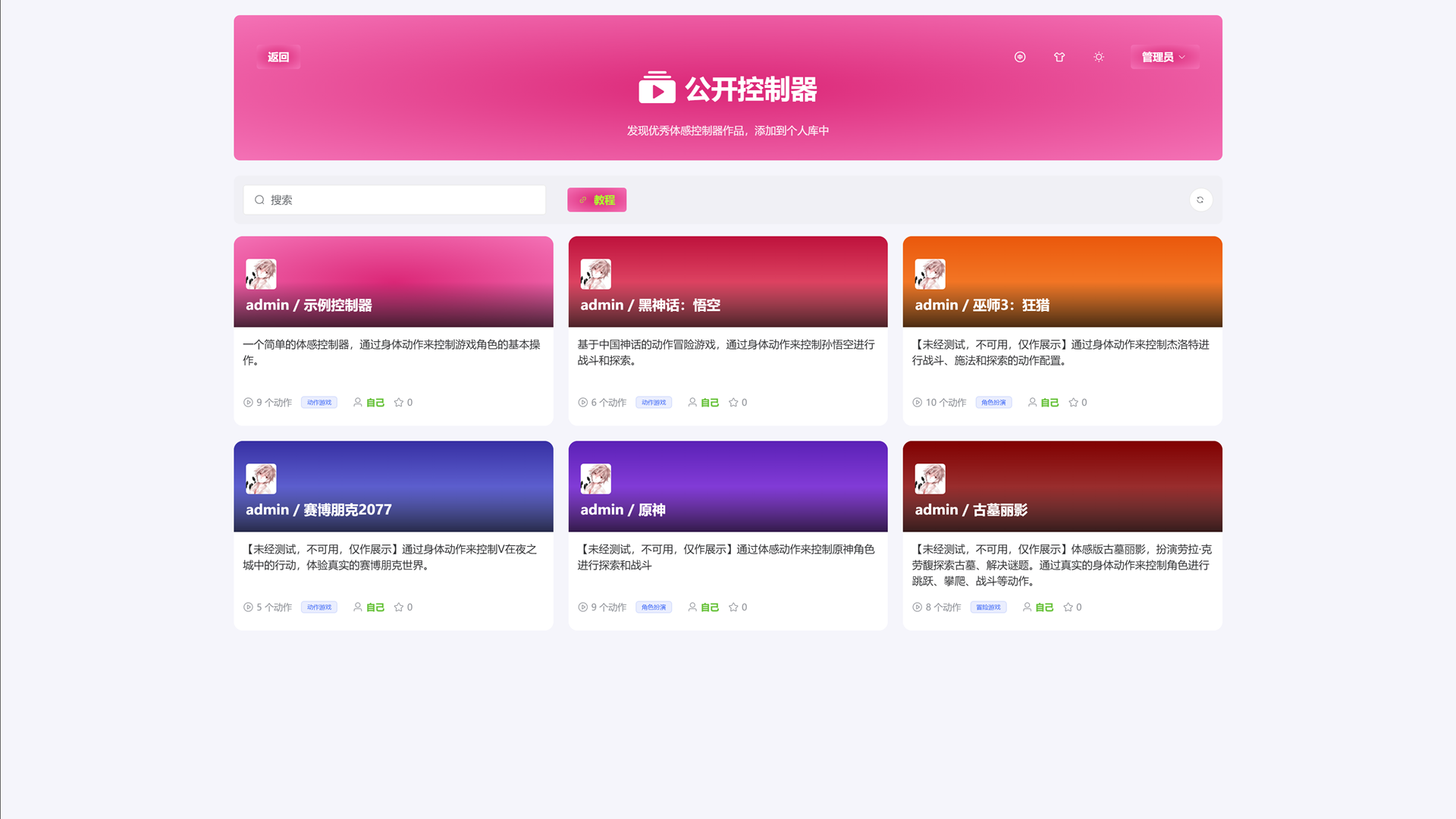The height and width of the screenshot is (819, 1456).
Task: Open the theme/skin shirt icon
Action: [1059, 57]
